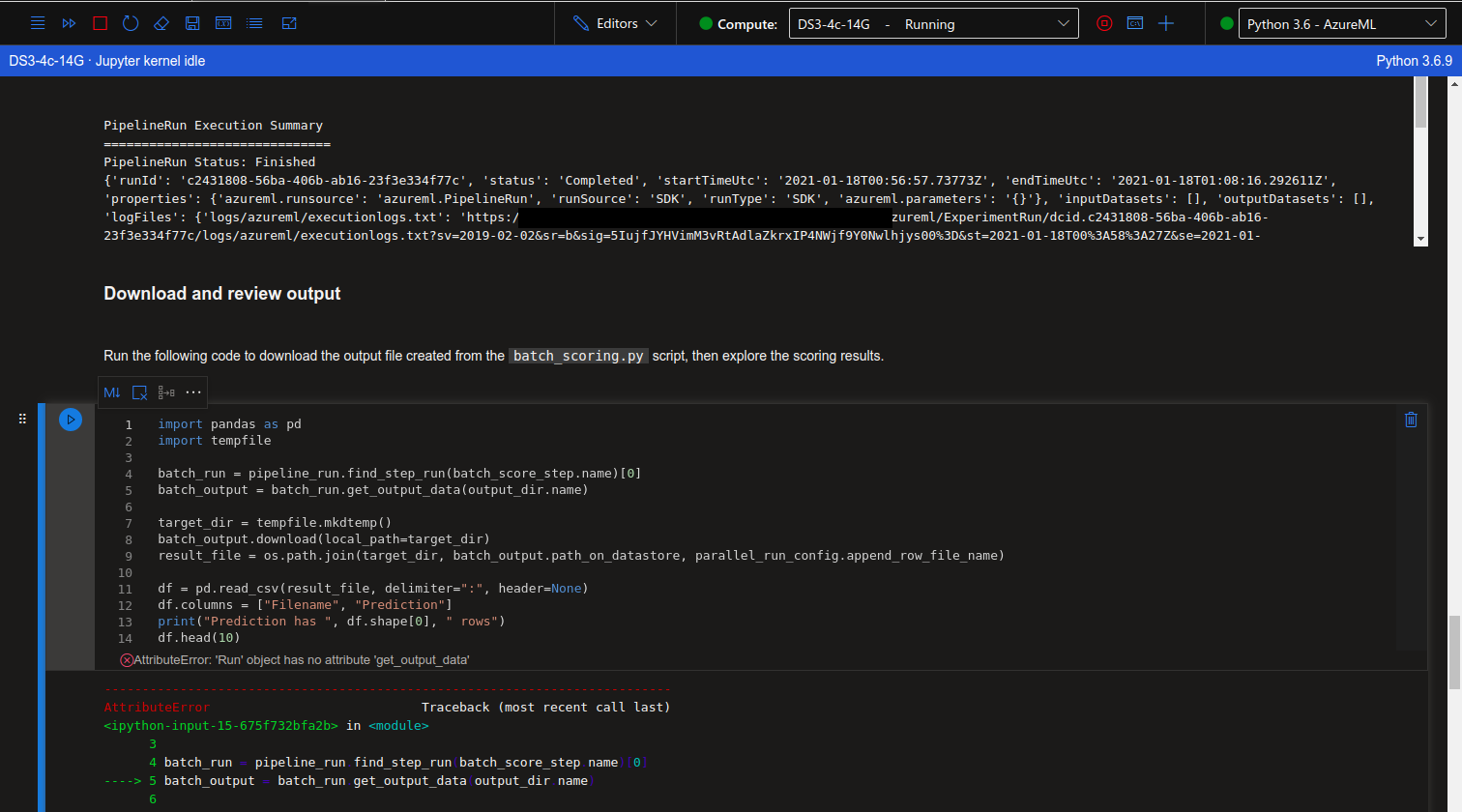Expand the DS3-4c-14G compute selector
The image size is (1462, 812).
tap(933, 23)
